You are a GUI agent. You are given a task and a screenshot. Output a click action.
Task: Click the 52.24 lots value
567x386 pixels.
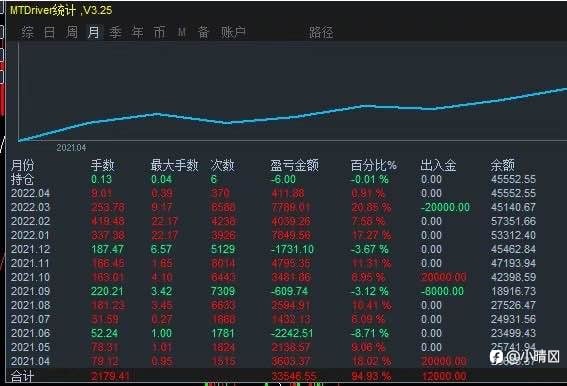(x=105, y=333)
